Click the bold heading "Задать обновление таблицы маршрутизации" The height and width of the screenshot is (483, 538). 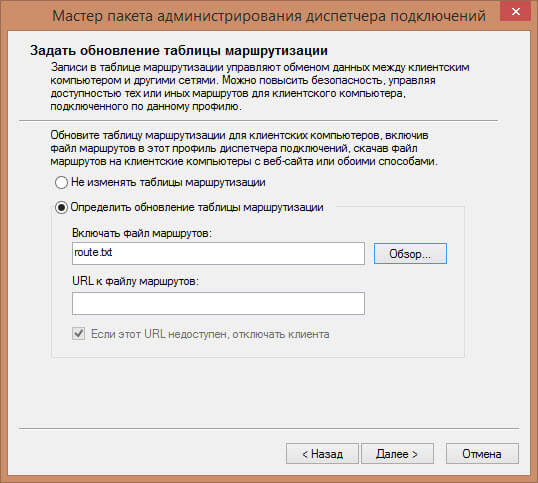pos(179,50)
